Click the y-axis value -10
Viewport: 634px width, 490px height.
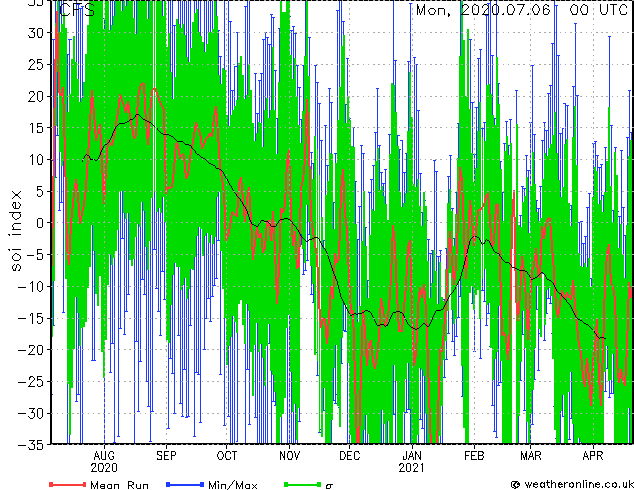(31, 286)
